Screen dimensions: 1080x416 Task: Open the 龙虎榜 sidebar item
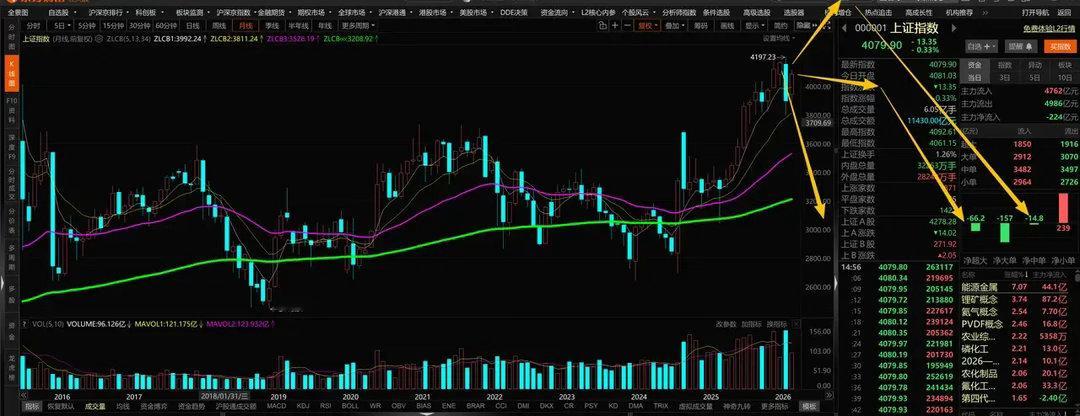(11, 367)
